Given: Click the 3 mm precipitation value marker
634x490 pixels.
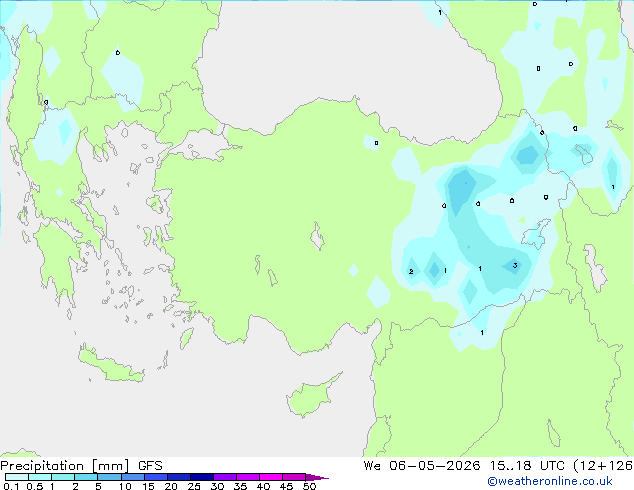Looking at the screenshot, I should coord(515,266).
